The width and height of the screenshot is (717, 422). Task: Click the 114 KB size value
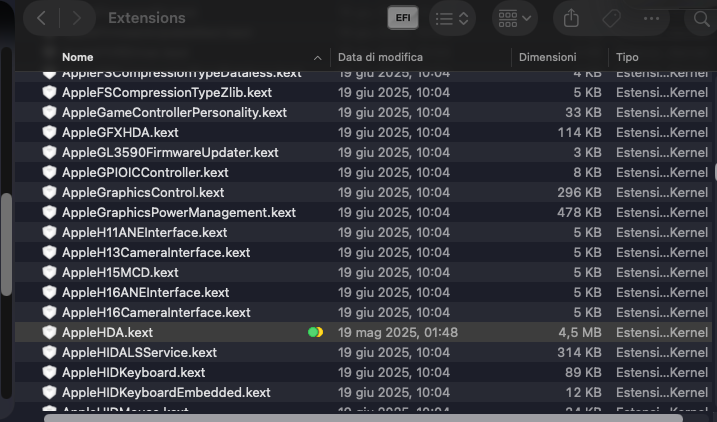pos(579,133)
